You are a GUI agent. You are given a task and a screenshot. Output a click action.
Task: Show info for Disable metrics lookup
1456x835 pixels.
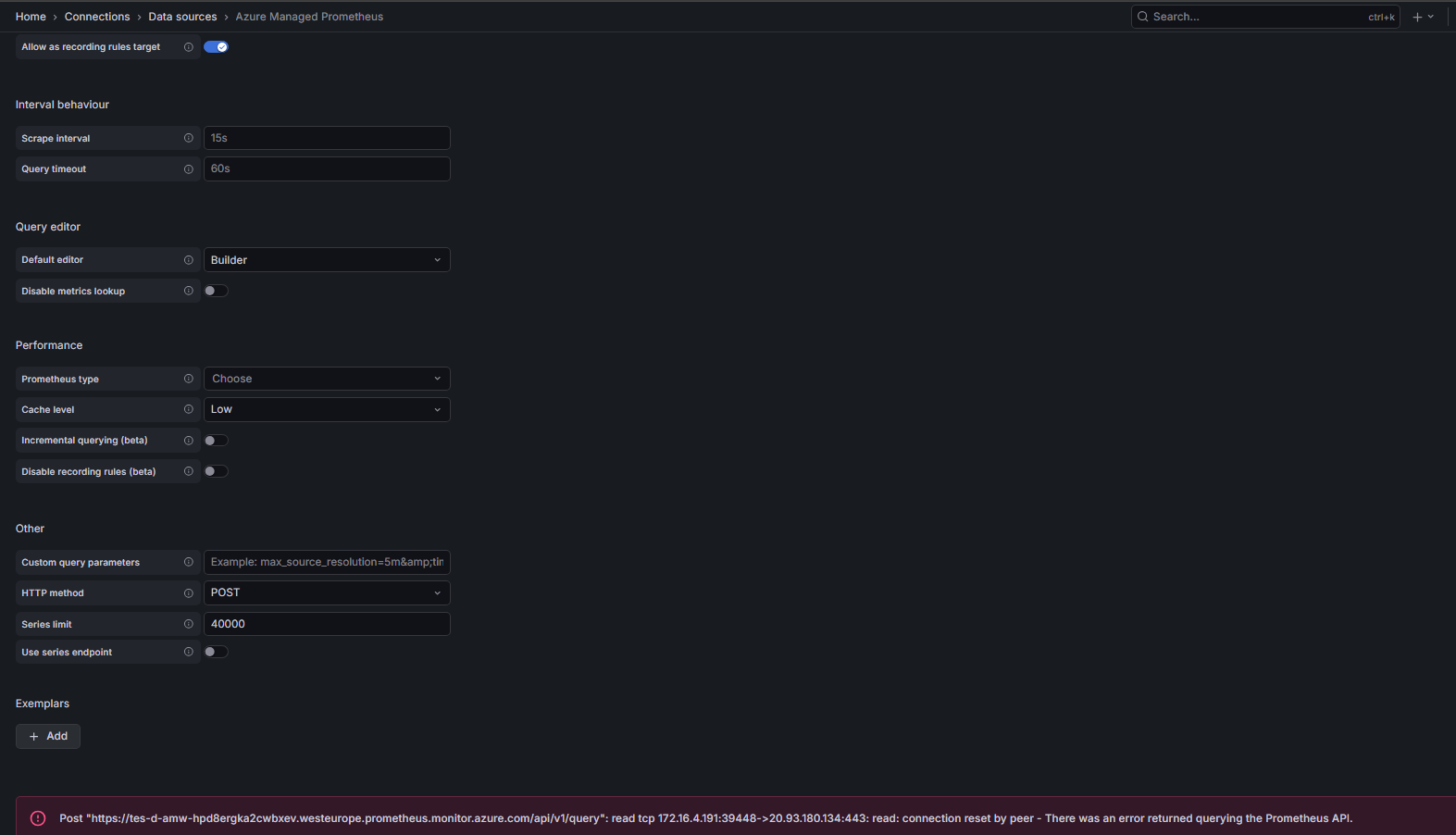[189, 291]
